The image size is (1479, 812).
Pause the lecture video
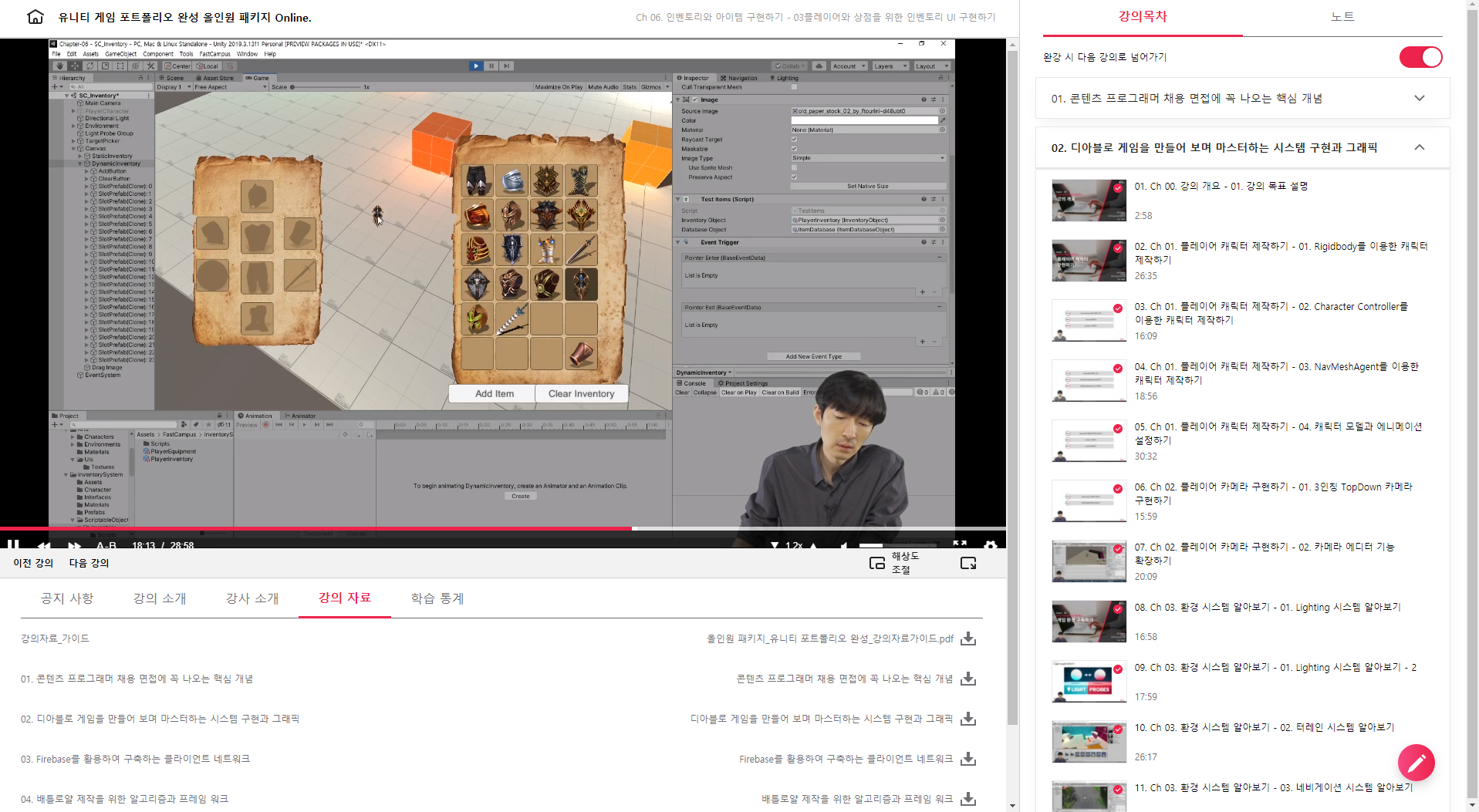[x=13, y=544]
